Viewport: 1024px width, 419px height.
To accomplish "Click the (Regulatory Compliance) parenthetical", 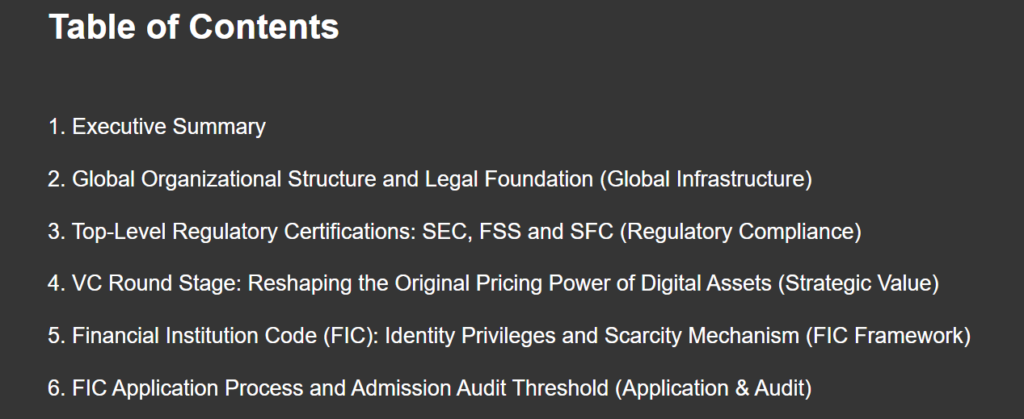I will (x=740, y=231).
